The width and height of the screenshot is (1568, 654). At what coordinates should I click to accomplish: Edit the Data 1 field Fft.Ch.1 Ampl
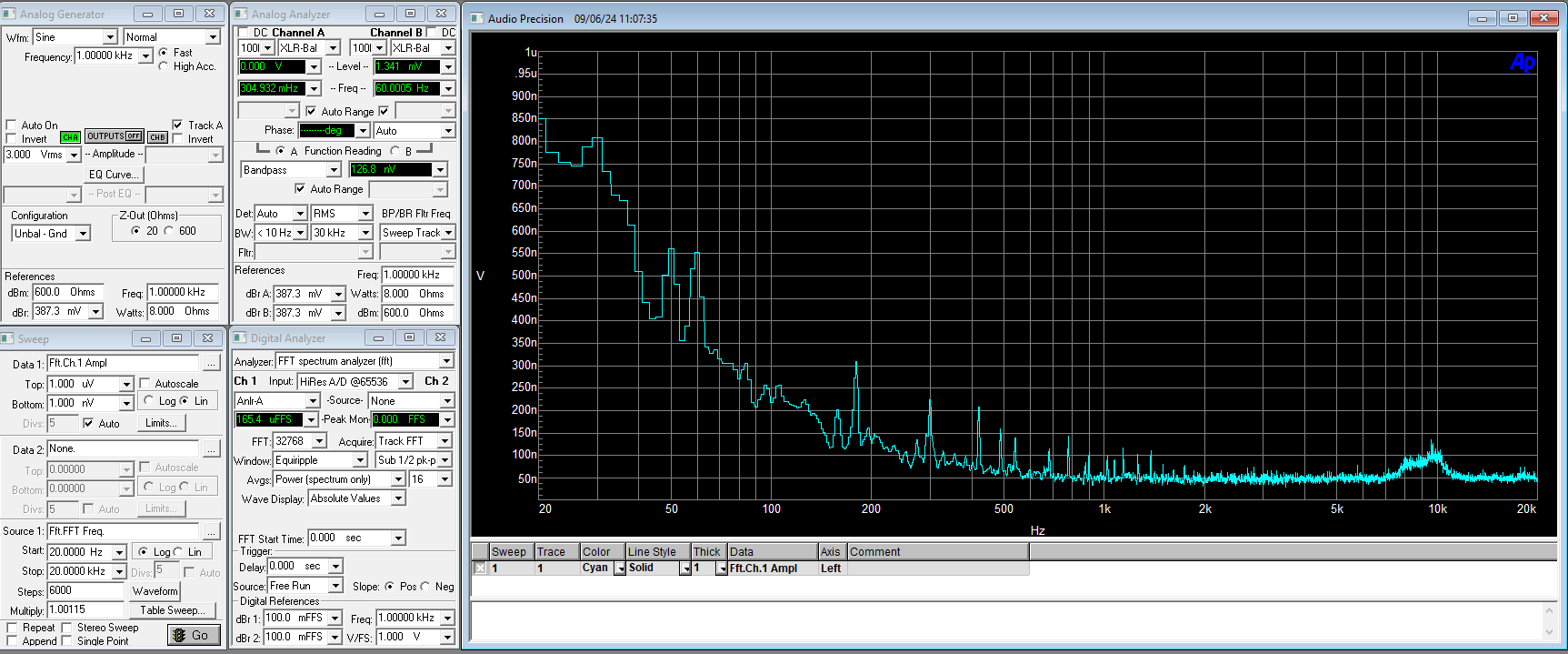pyautogui.click(x=123, y=363)
